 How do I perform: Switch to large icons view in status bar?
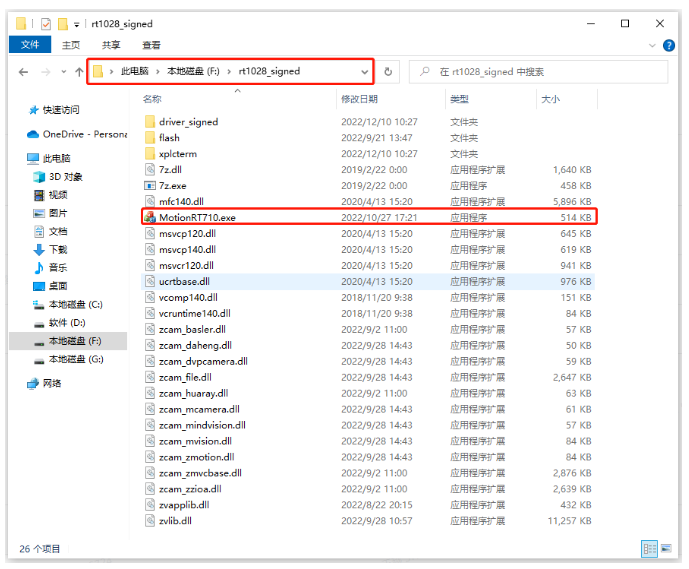666,548
